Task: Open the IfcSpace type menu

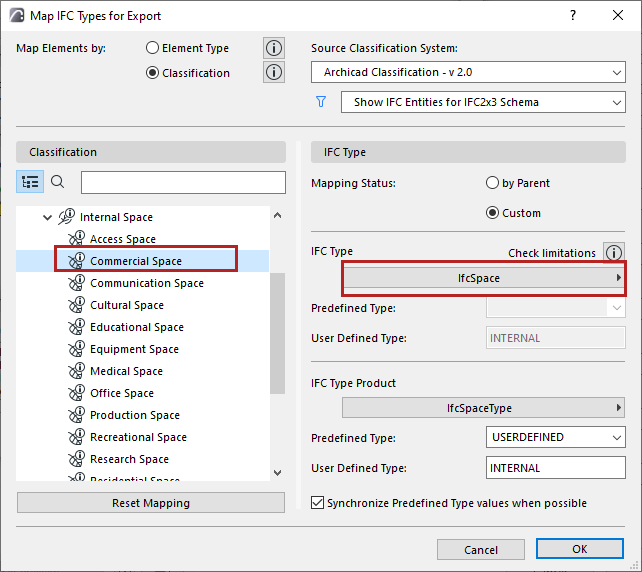Action: pyautogui.click(x=485, y=278)
